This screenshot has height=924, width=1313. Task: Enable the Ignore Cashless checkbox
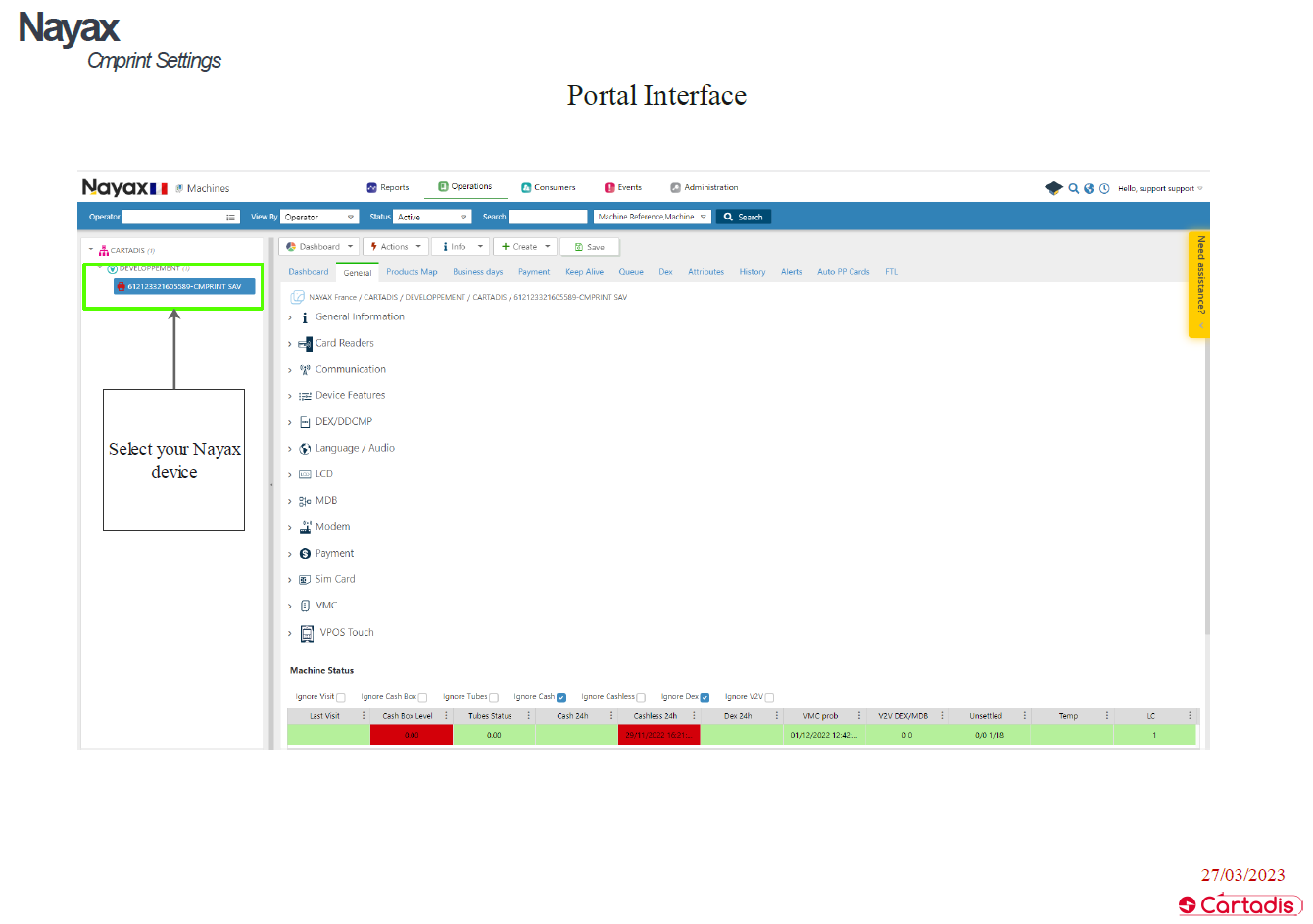[641, 698]
